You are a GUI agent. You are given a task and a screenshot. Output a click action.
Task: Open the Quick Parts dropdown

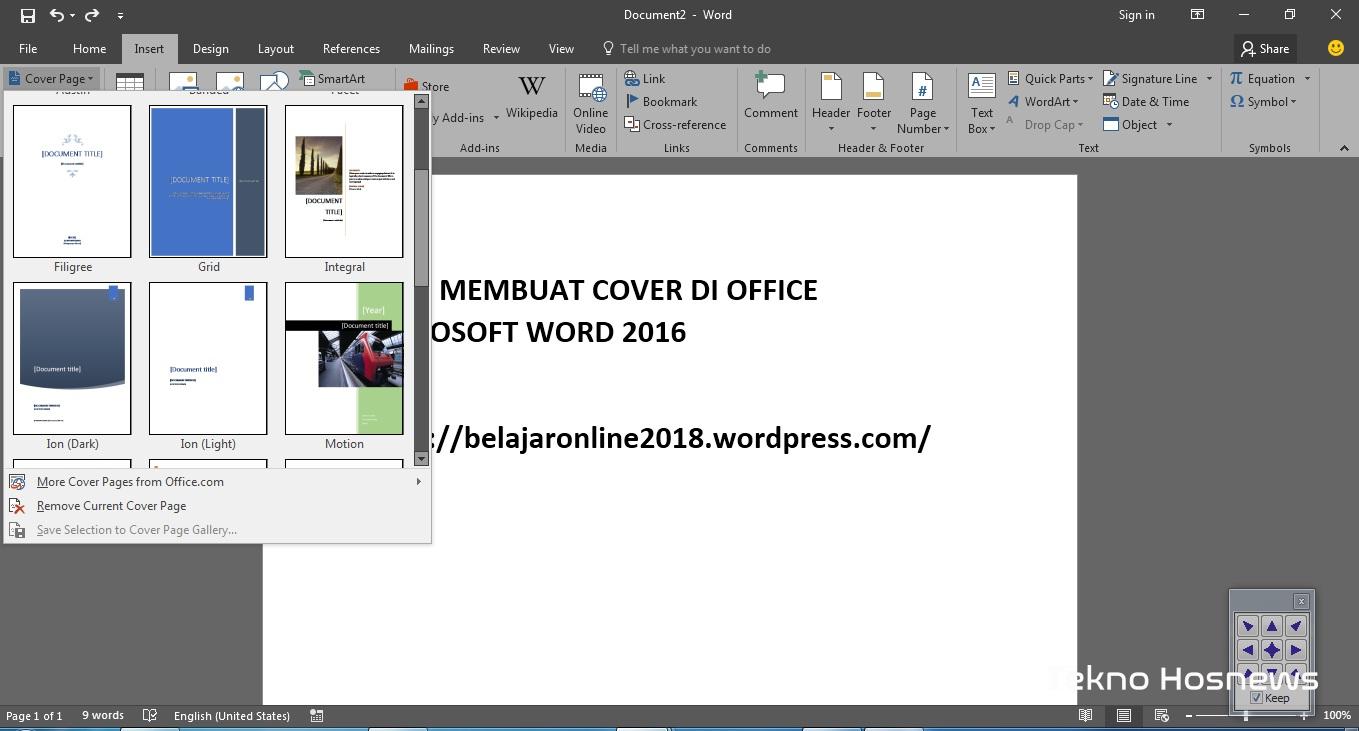[1054, 78]
